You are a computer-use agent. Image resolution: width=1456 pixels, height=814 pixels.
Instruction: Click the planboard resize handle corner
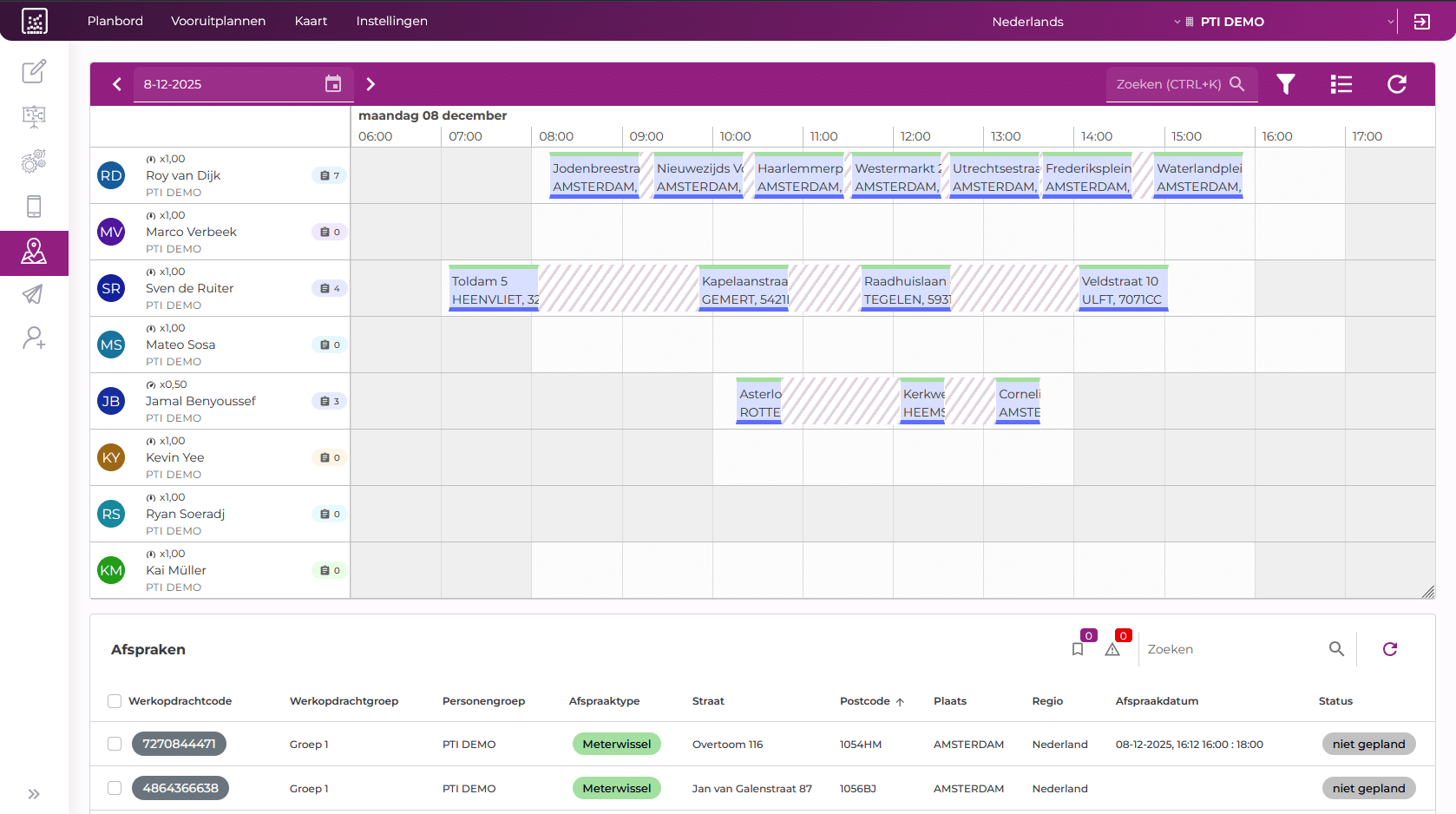[1427, 592]
